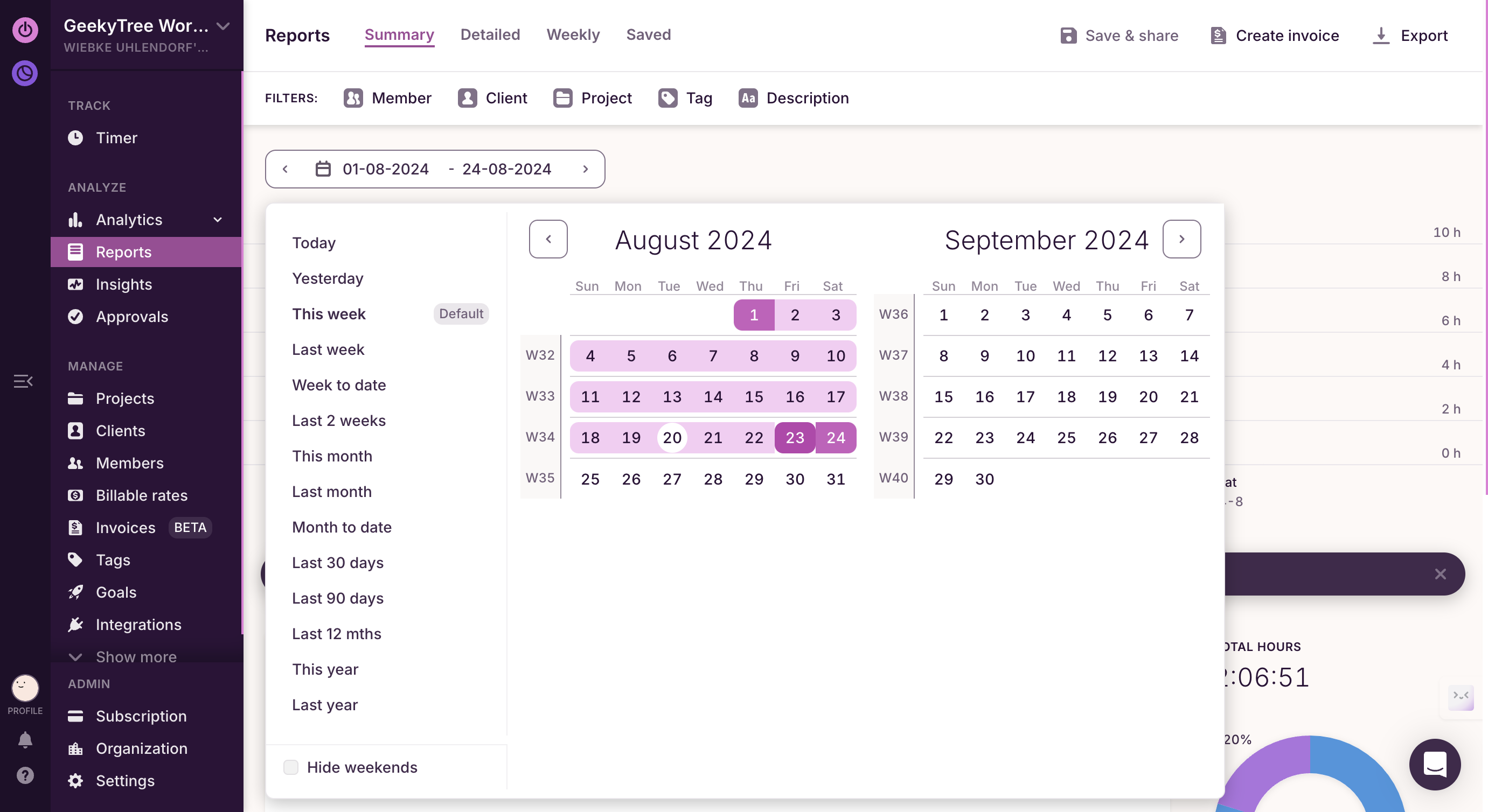Choose the Yesterday preset

coord(328,278)
